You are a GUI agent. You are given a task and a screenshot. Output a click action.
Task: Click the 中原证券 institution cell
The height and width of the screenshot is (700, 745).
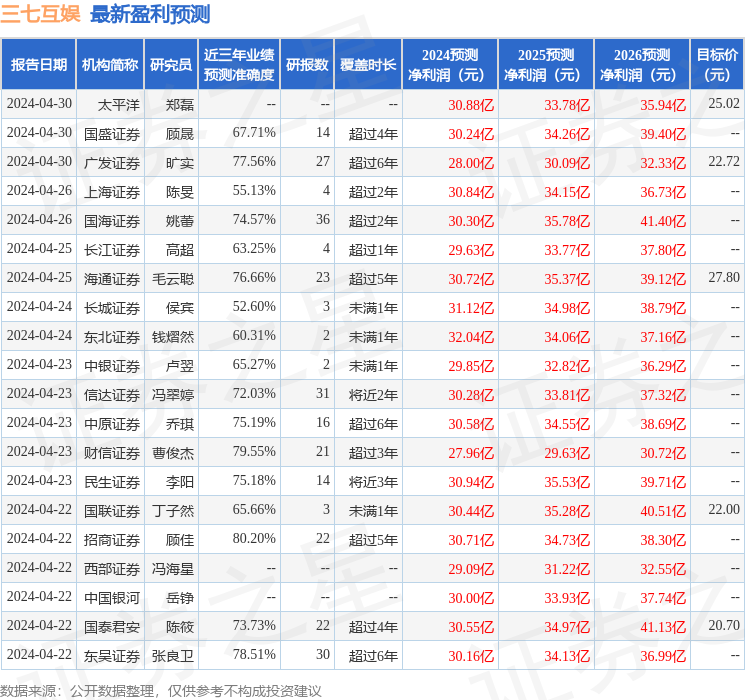[x=112, y=424]
